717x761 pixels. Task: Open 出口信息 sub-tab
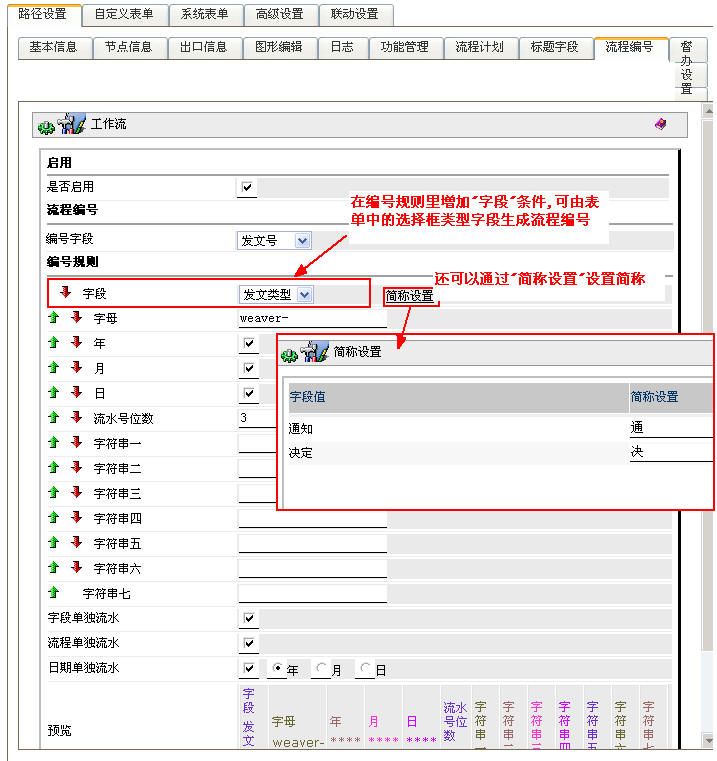(x=203, y=47)
